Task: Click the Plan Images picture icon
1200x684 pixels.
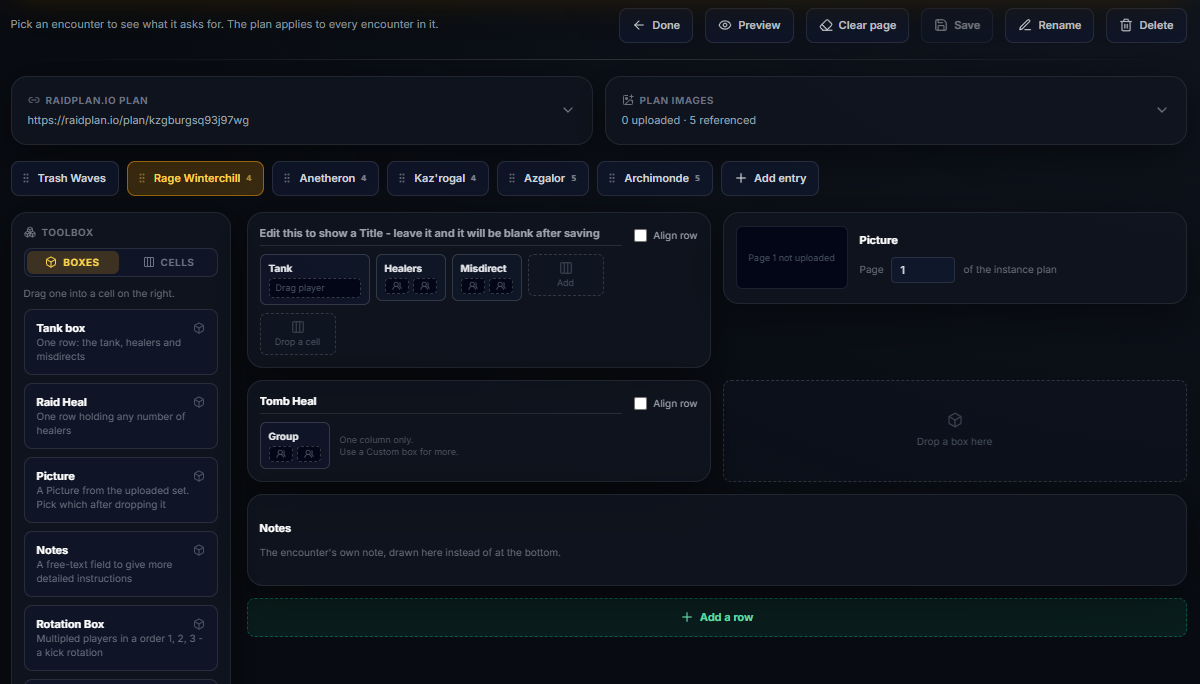Action: [x=628, y=100]
